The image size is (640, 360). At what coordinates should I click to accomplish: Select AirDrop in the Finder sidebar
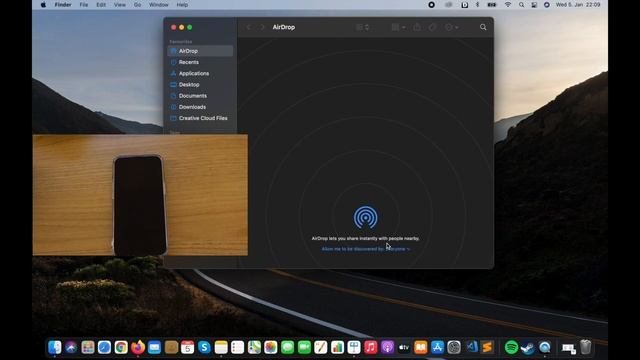tap(200, 51)
